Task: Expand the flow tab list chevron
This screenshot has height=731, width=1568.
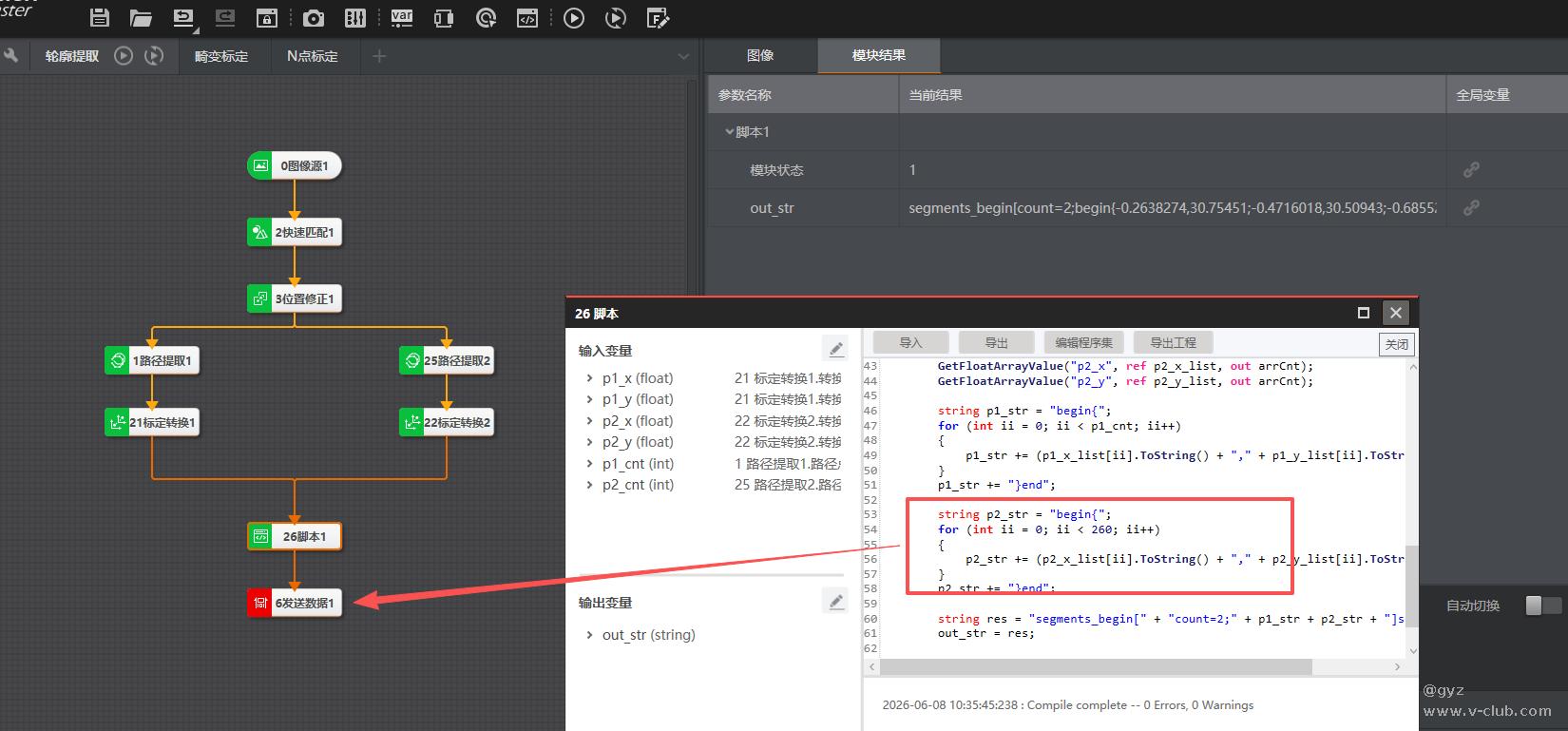Action: 682,56
